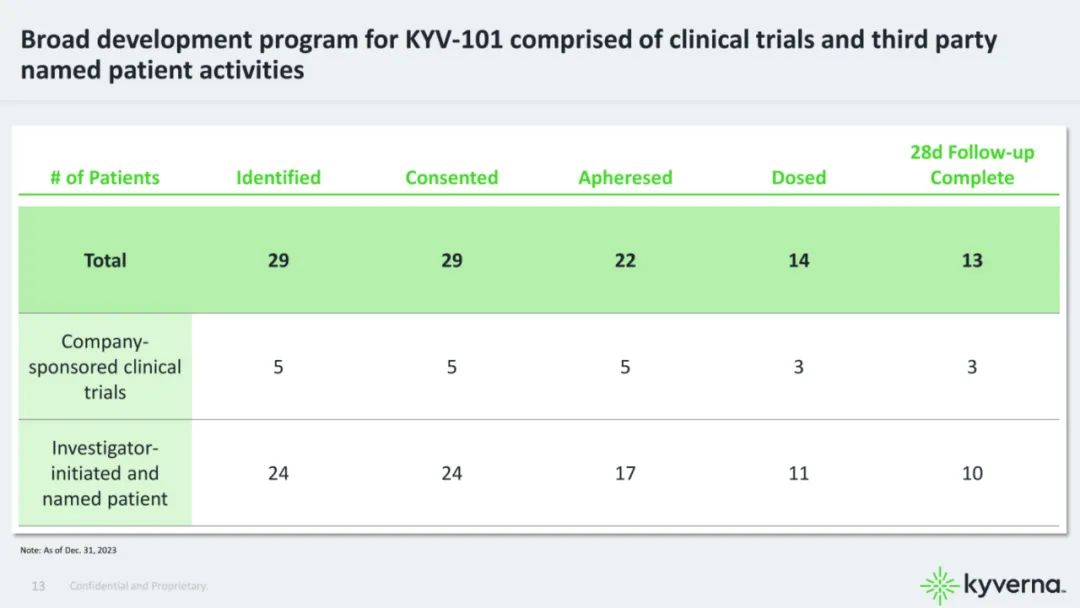Click slide page number 13
The image size is (1080, 608).
38,586
